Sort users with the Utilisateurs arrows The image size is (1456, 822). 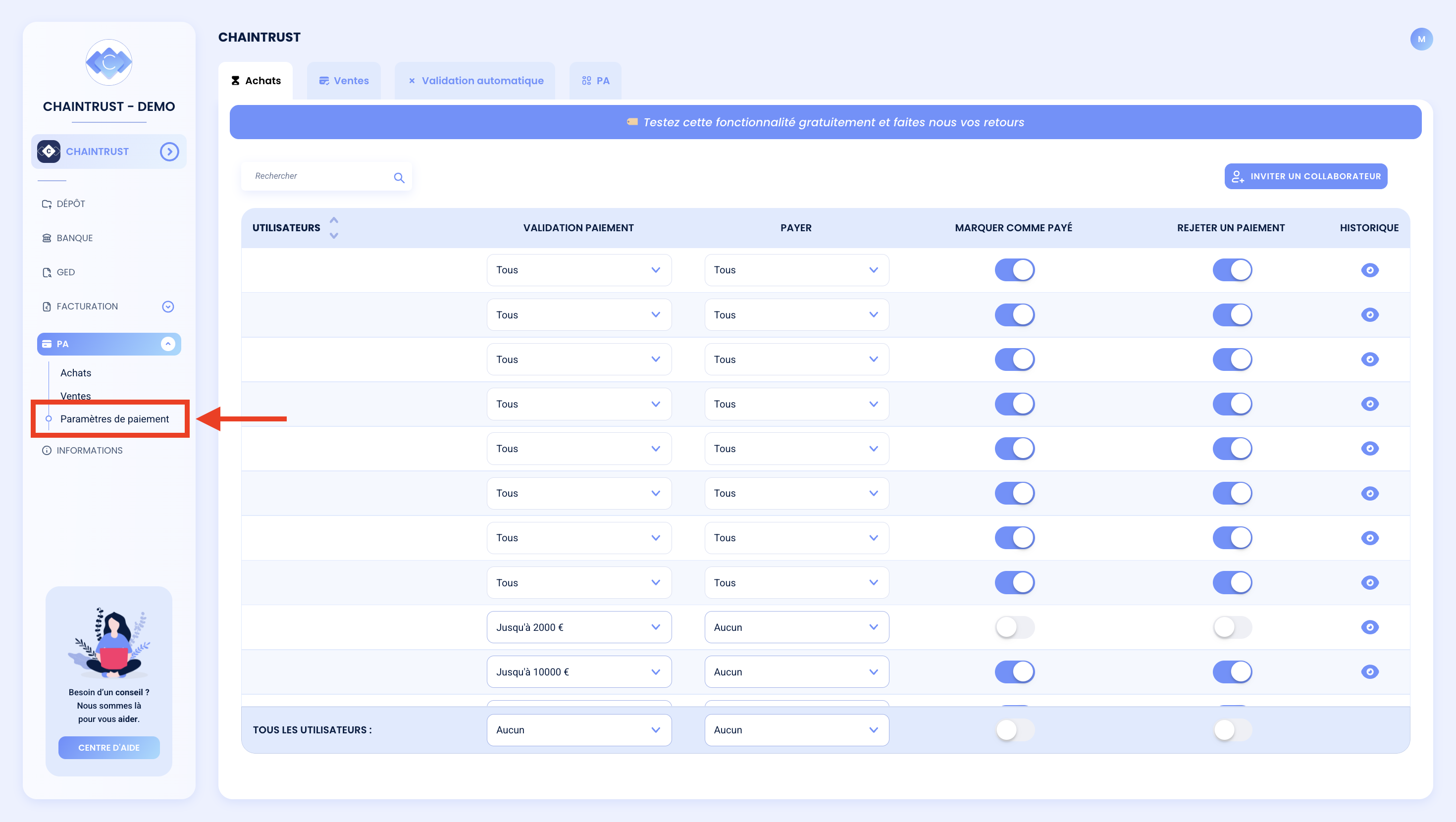click(x=334, y=228)
